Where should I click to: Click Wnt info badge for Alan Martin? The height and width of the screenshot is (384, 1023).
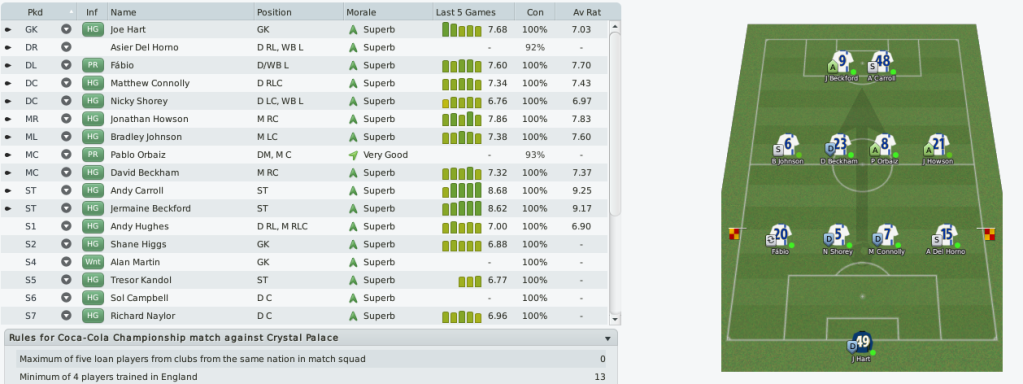click(x=92, y=262)
